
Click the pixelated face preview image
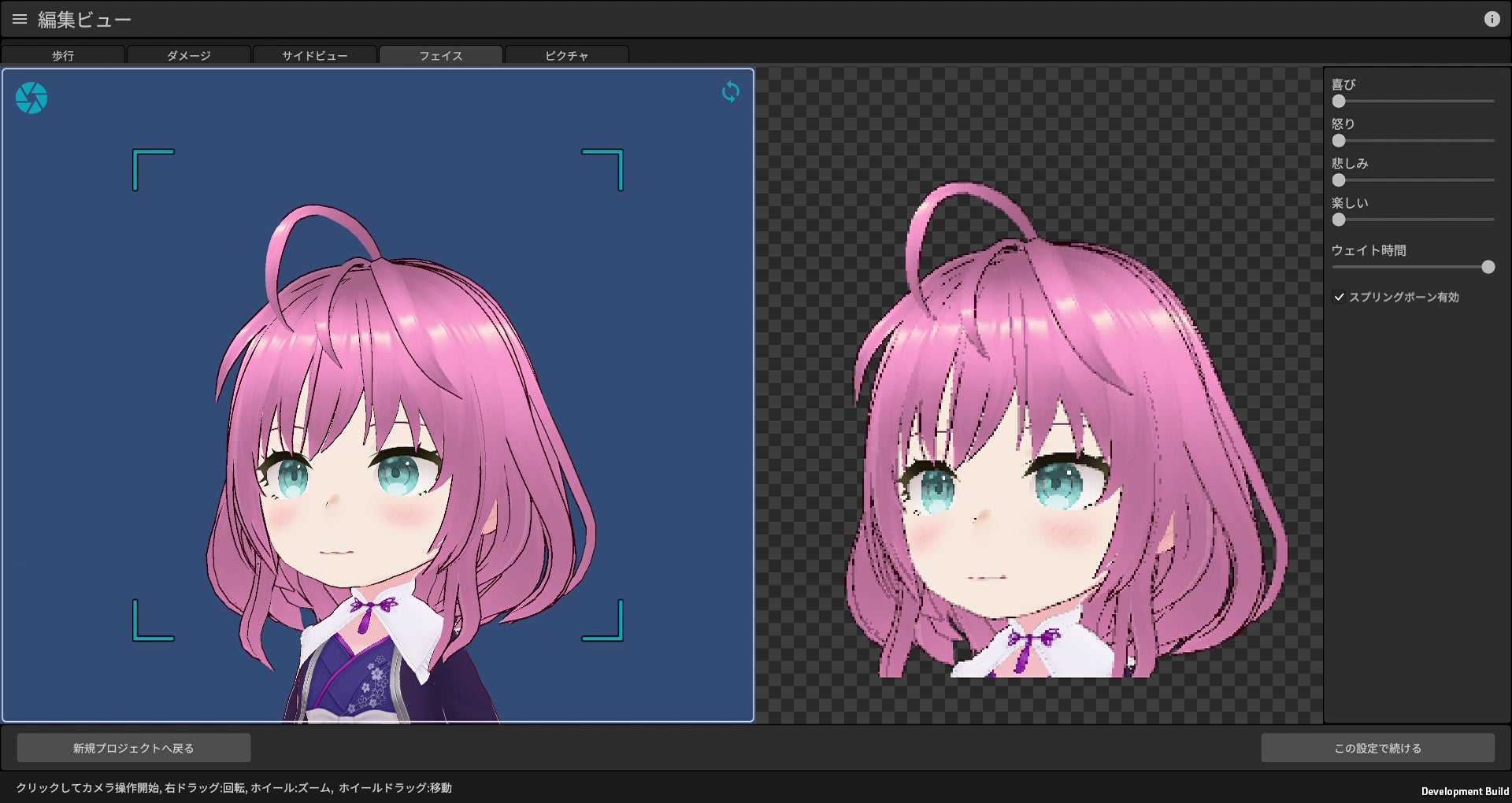[1066, 429]
